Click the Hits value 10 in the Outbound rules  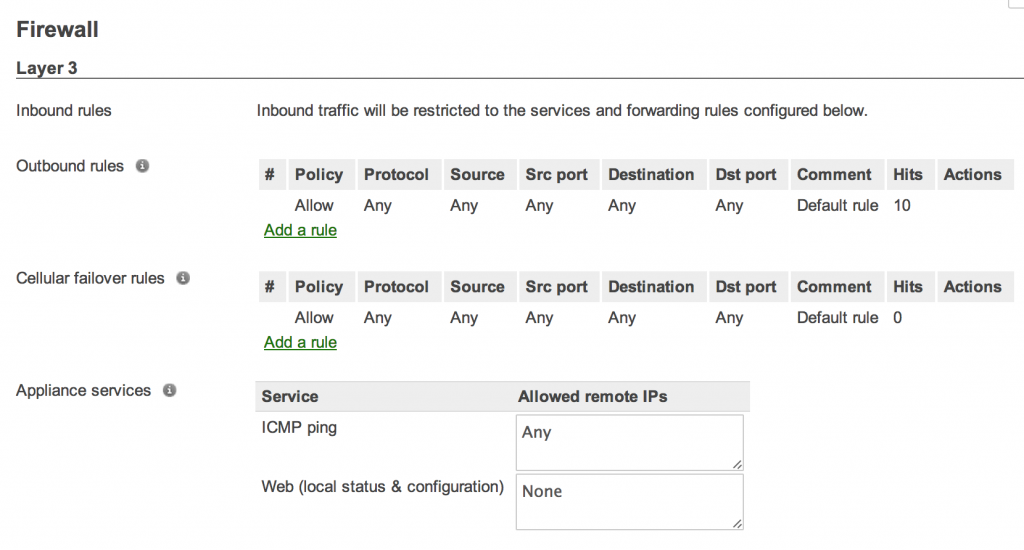point(902,205)
